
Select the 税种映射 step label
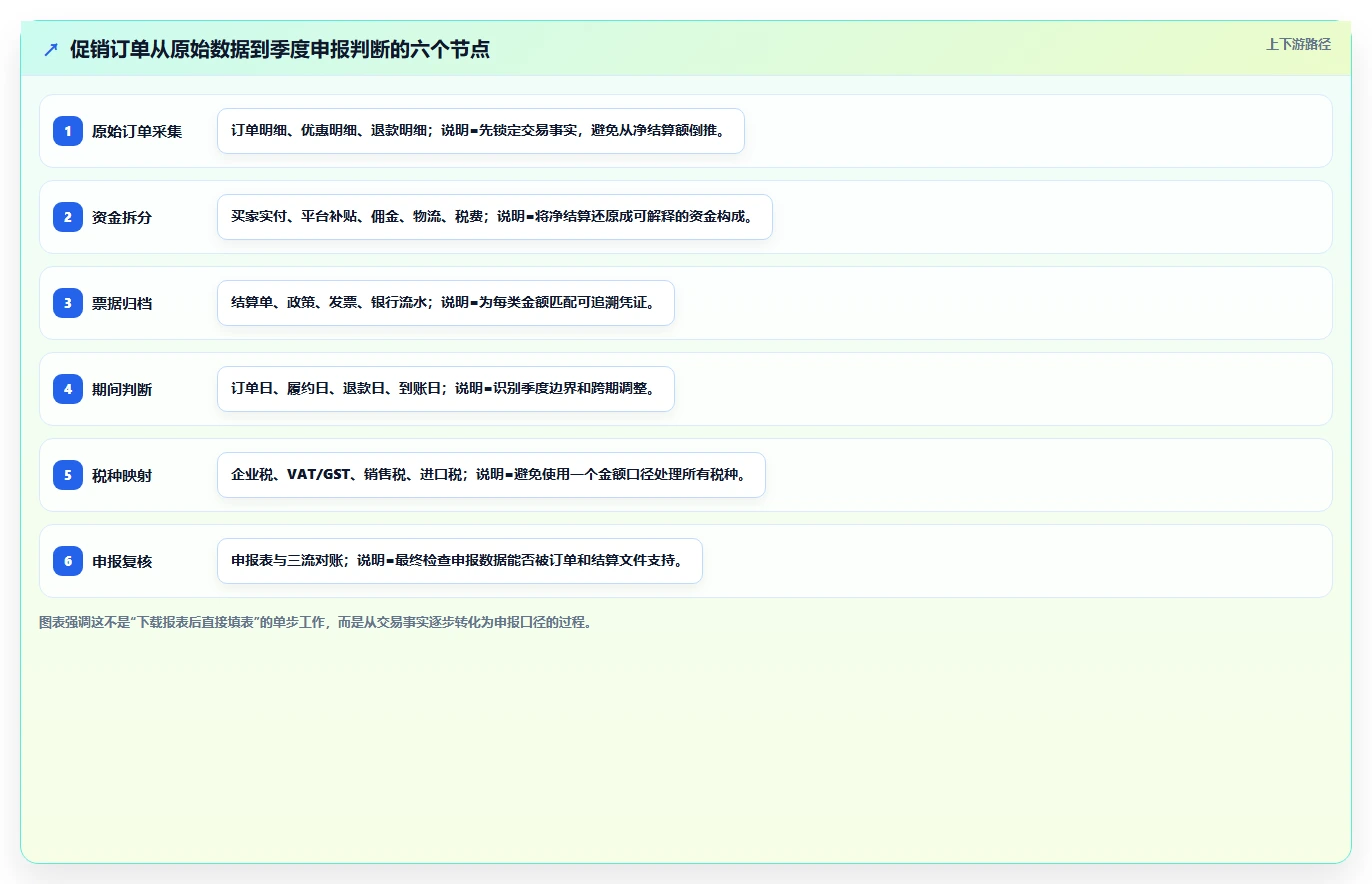click(x=122, y=475)
